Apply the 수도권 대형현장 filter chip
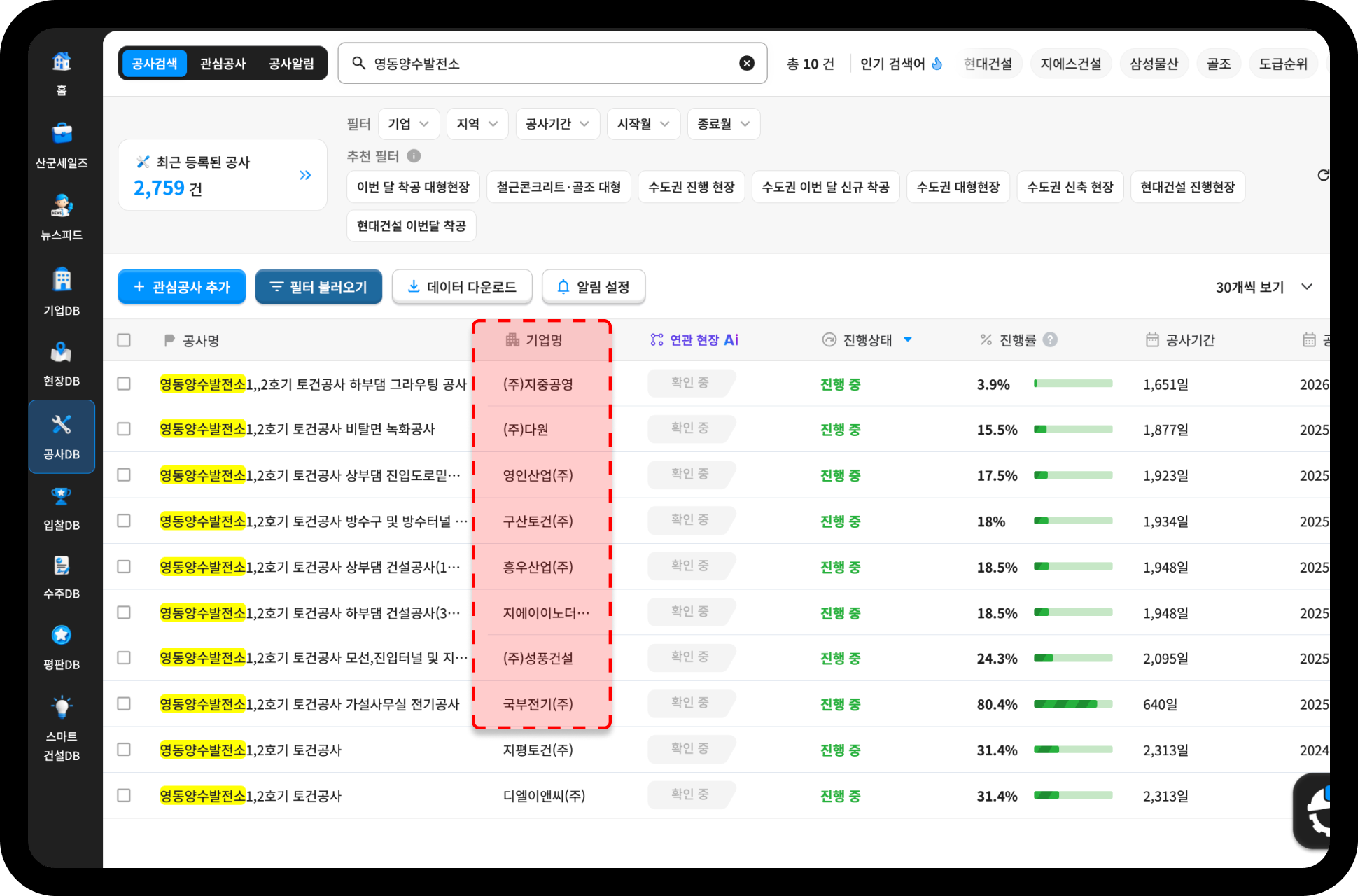This screenshot has width=1358, height=896. point(958,187)
